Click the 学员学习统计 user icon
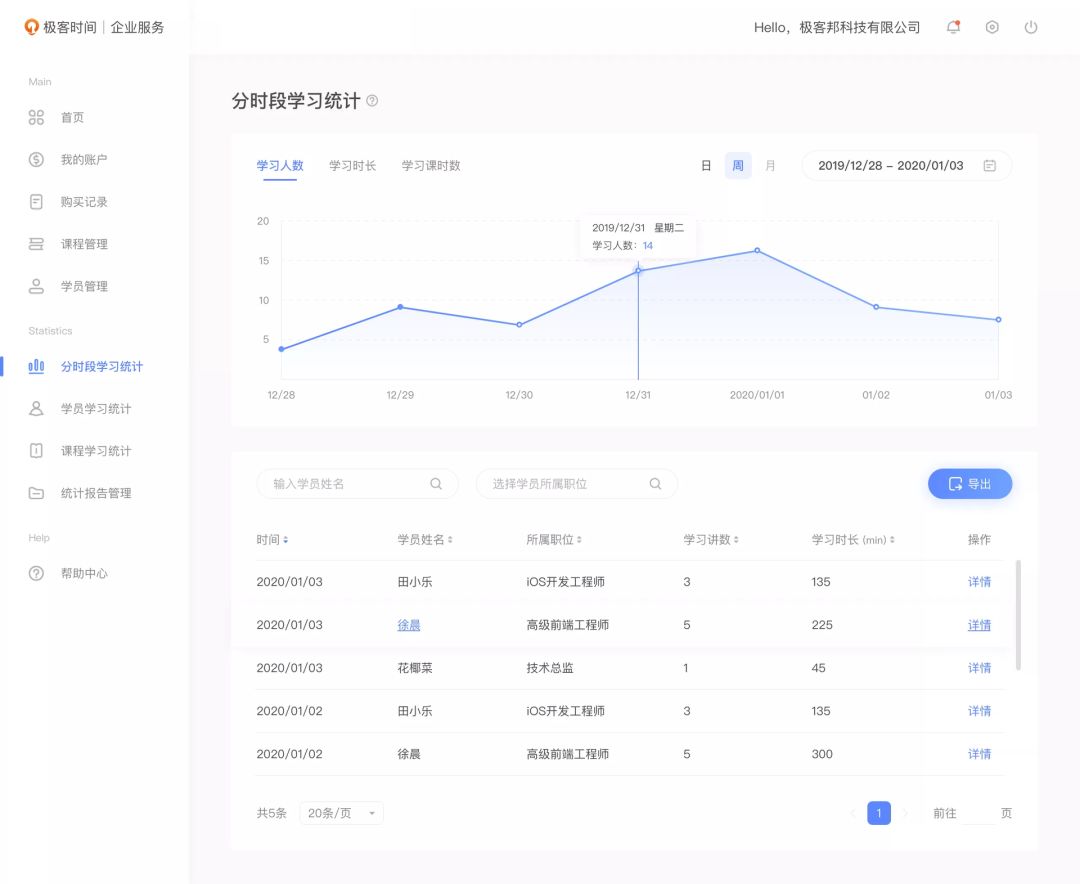This screenshot has height=884, width=1080. coord(36,409)
